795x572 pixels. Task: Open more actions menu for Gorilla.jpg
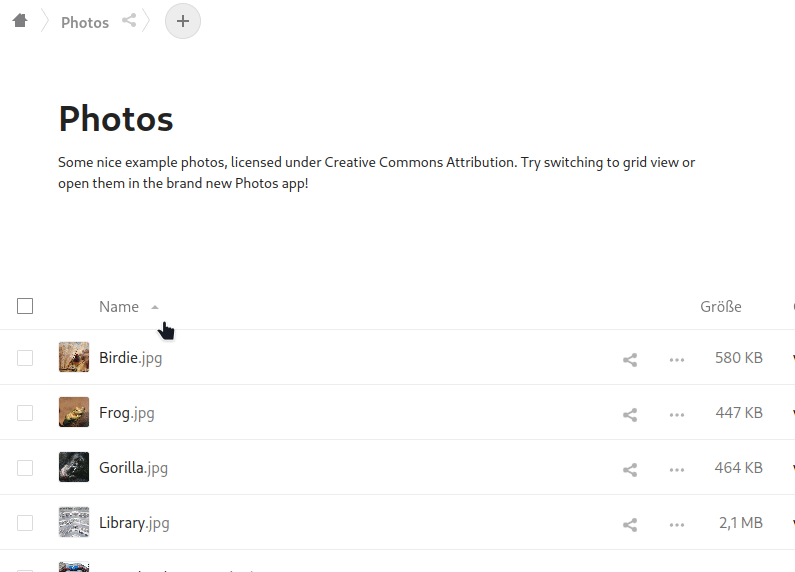(x=677, y=469)
